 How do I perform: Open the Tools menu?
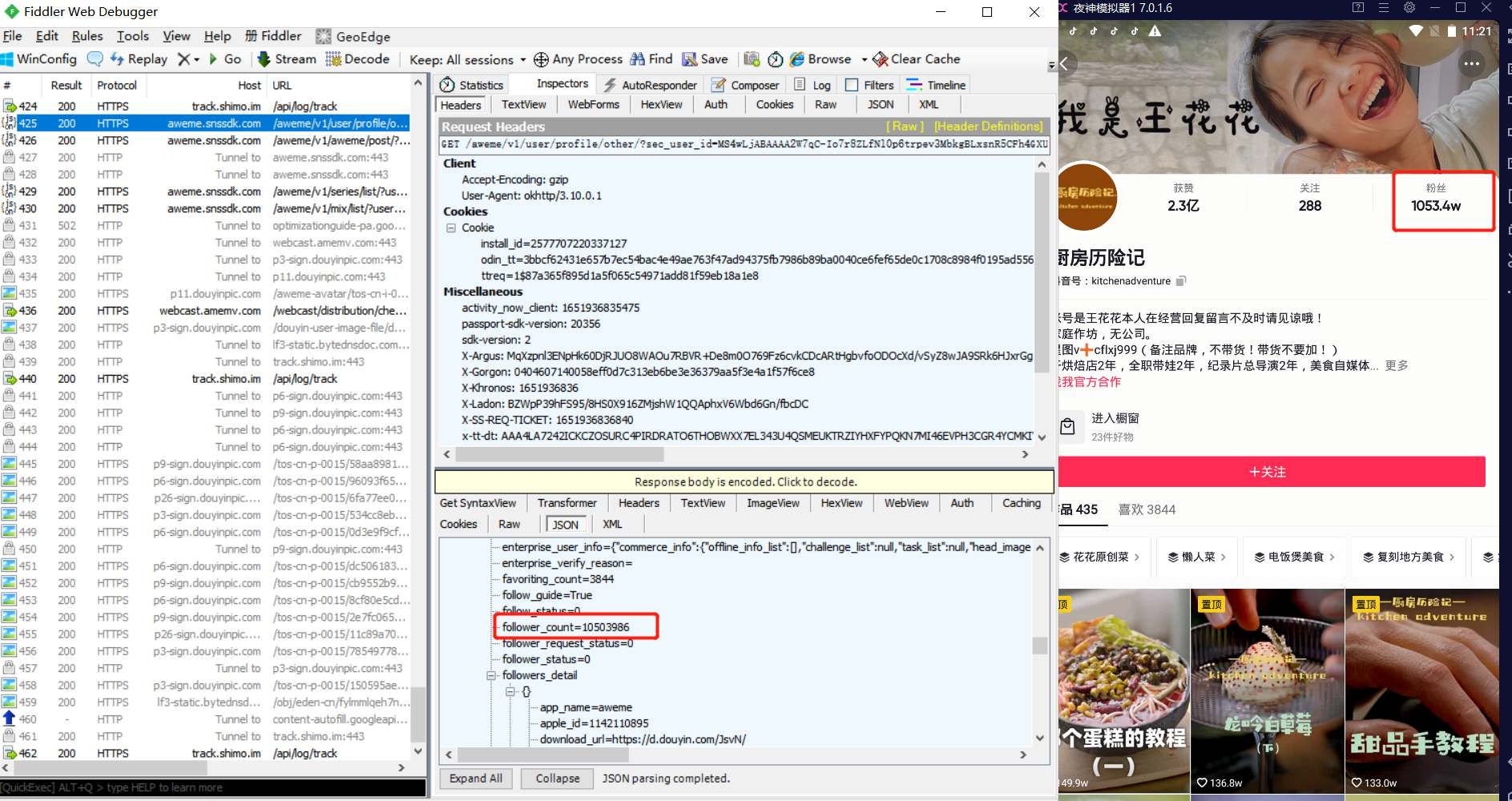tap(133, 36)
